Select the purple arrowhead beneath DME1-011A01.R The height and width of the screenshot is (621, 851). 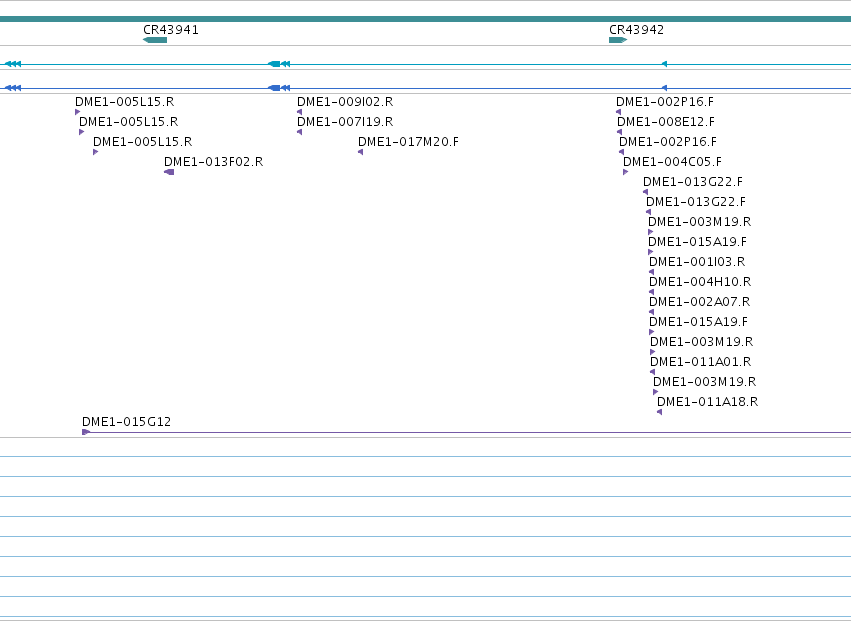tap(652, 372)
